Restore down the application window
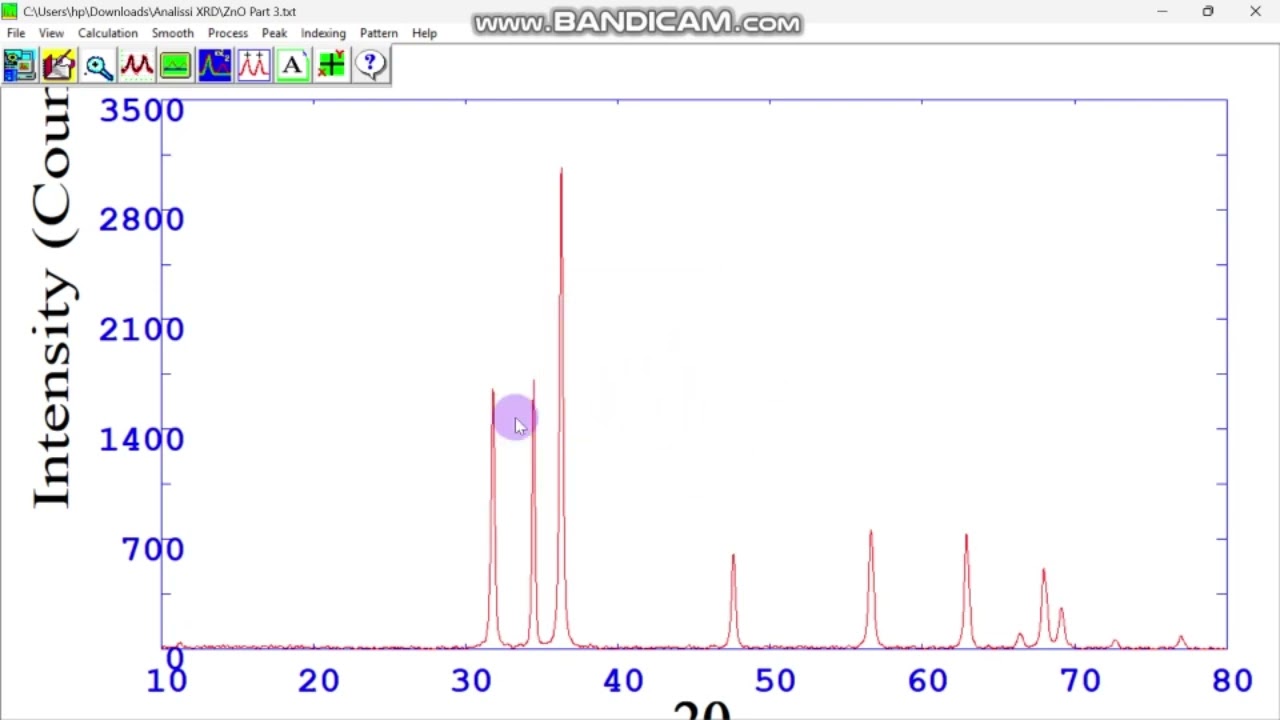 click(x=1208, y=12)
